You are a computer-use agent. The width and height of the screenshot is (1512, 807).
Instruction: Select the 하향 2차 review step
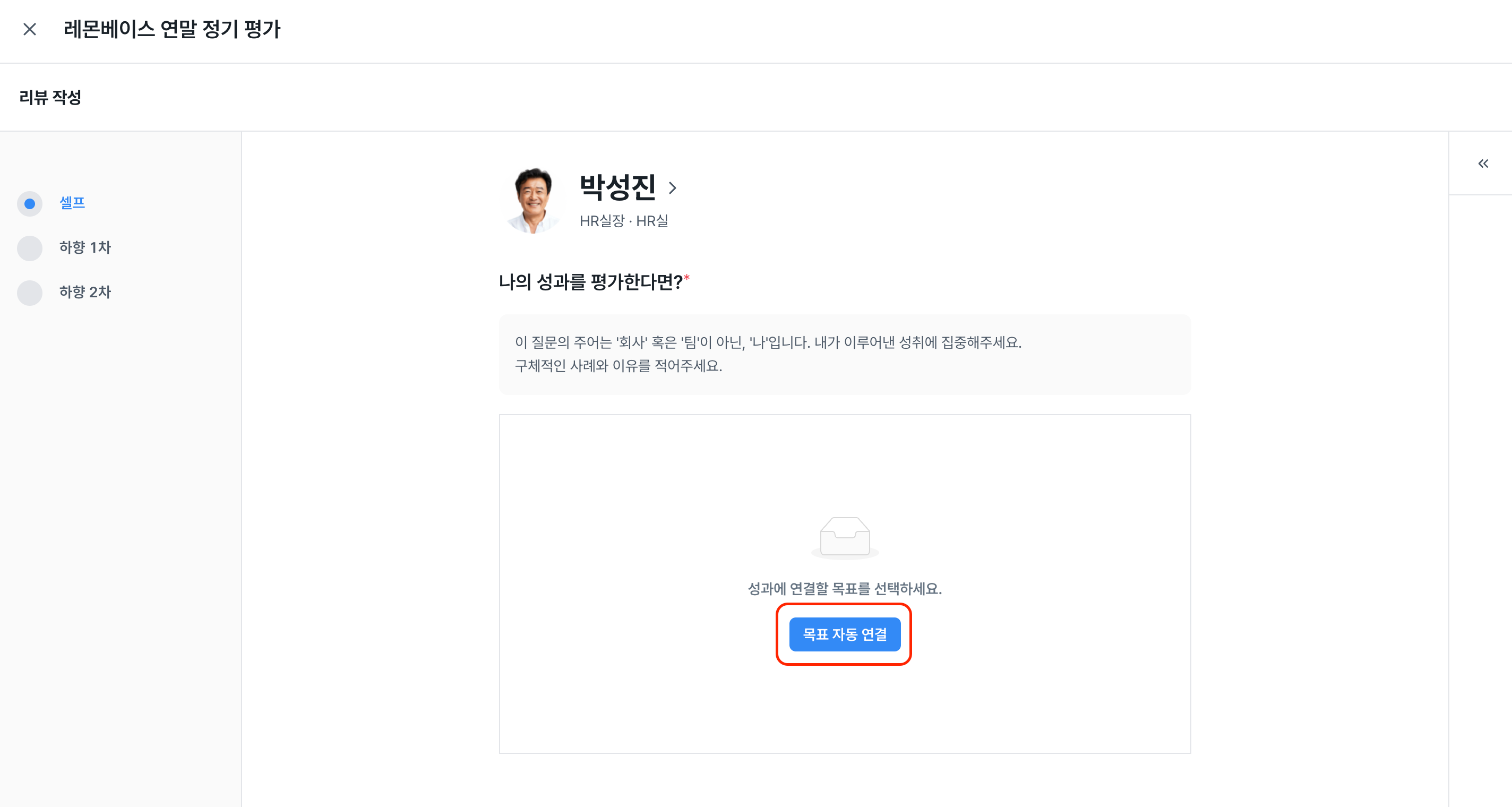85,291
